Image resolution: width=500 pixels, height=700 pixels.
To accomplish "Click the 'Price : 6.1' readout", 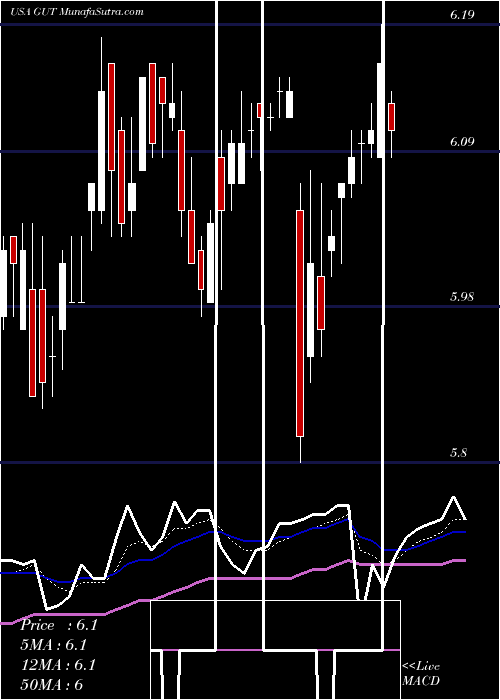I will pyautogui.click(x=59, y=625).
